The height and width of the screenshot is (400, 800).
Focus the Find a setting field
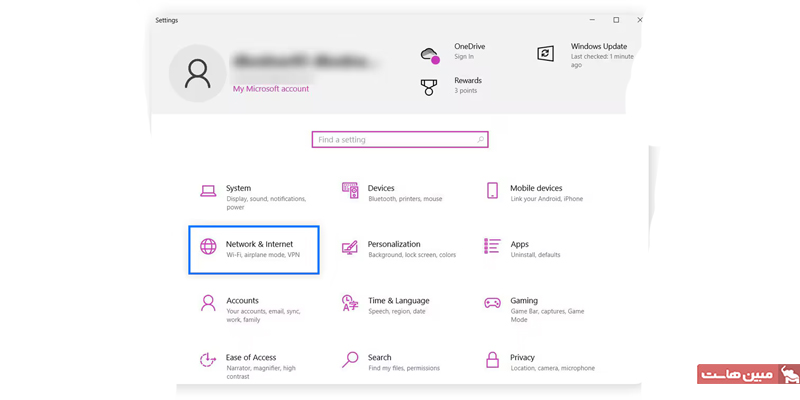400,139
